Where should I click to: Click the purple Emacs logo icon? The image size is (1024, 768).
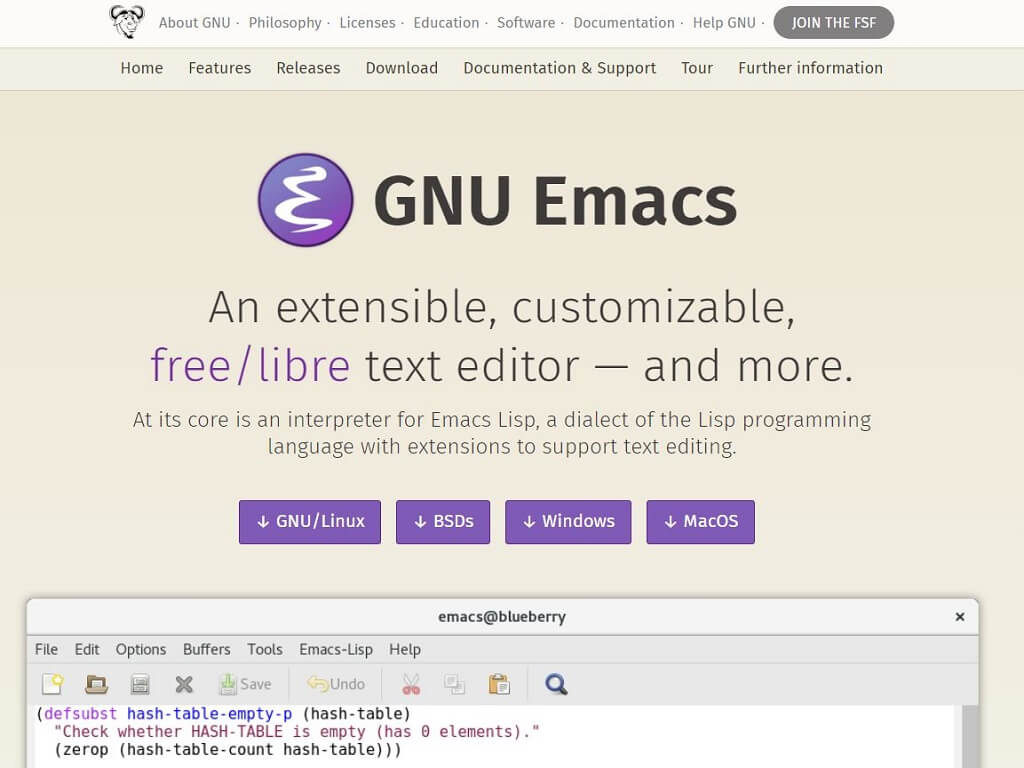pos(305,200)
